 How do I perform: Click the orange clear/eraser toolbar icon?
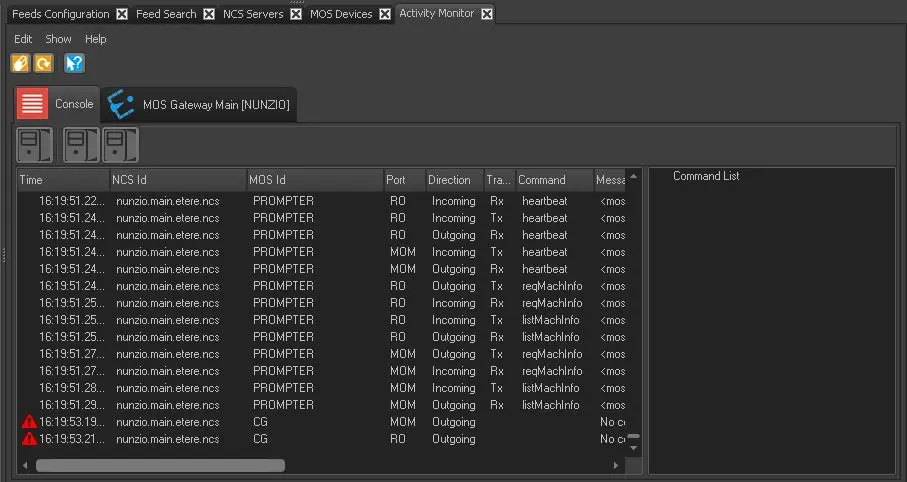pos(20,64)
